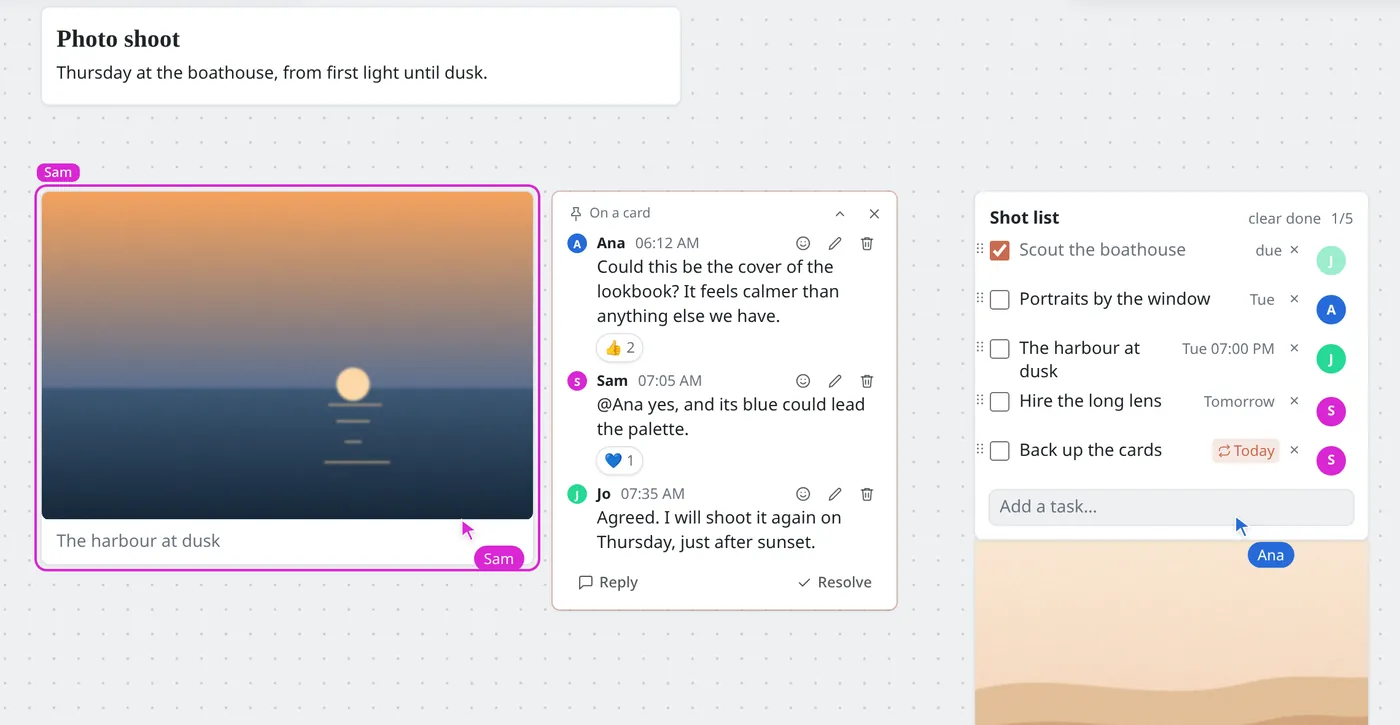
Task: Collapse the comment thread with the chevron
Action: 840,214
